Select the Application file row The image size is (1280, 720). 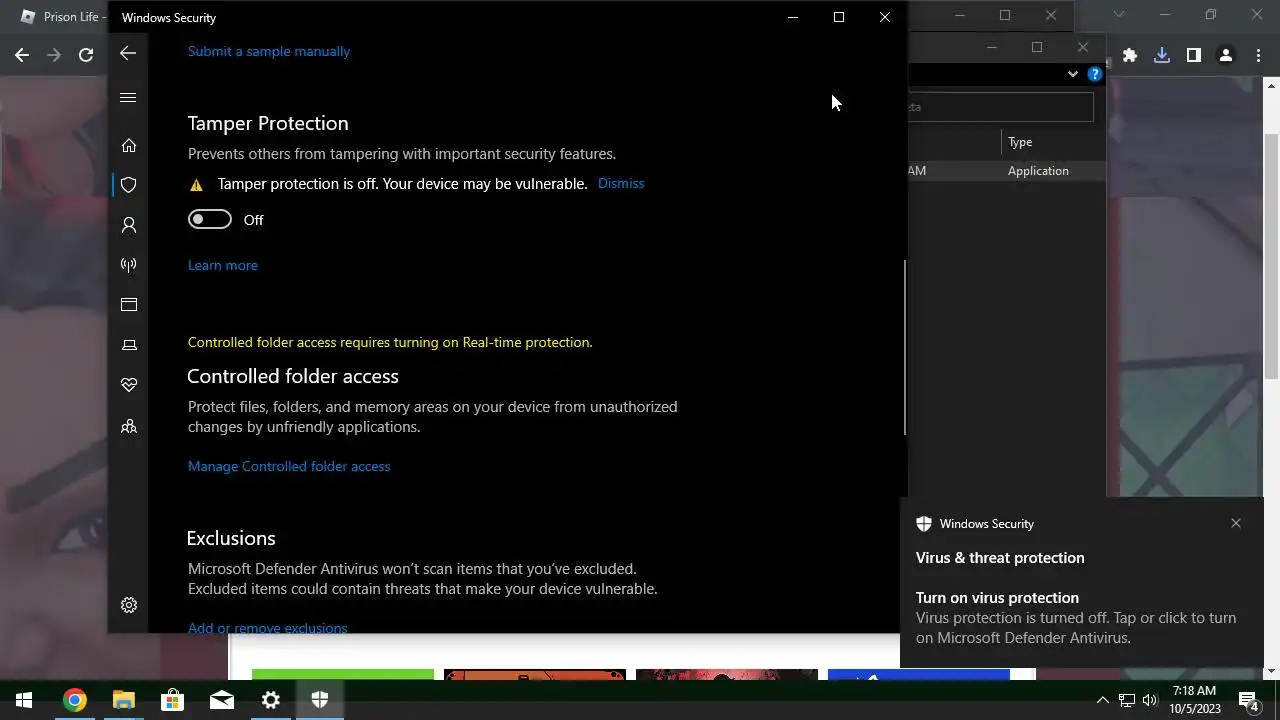tap(1007, 171)
